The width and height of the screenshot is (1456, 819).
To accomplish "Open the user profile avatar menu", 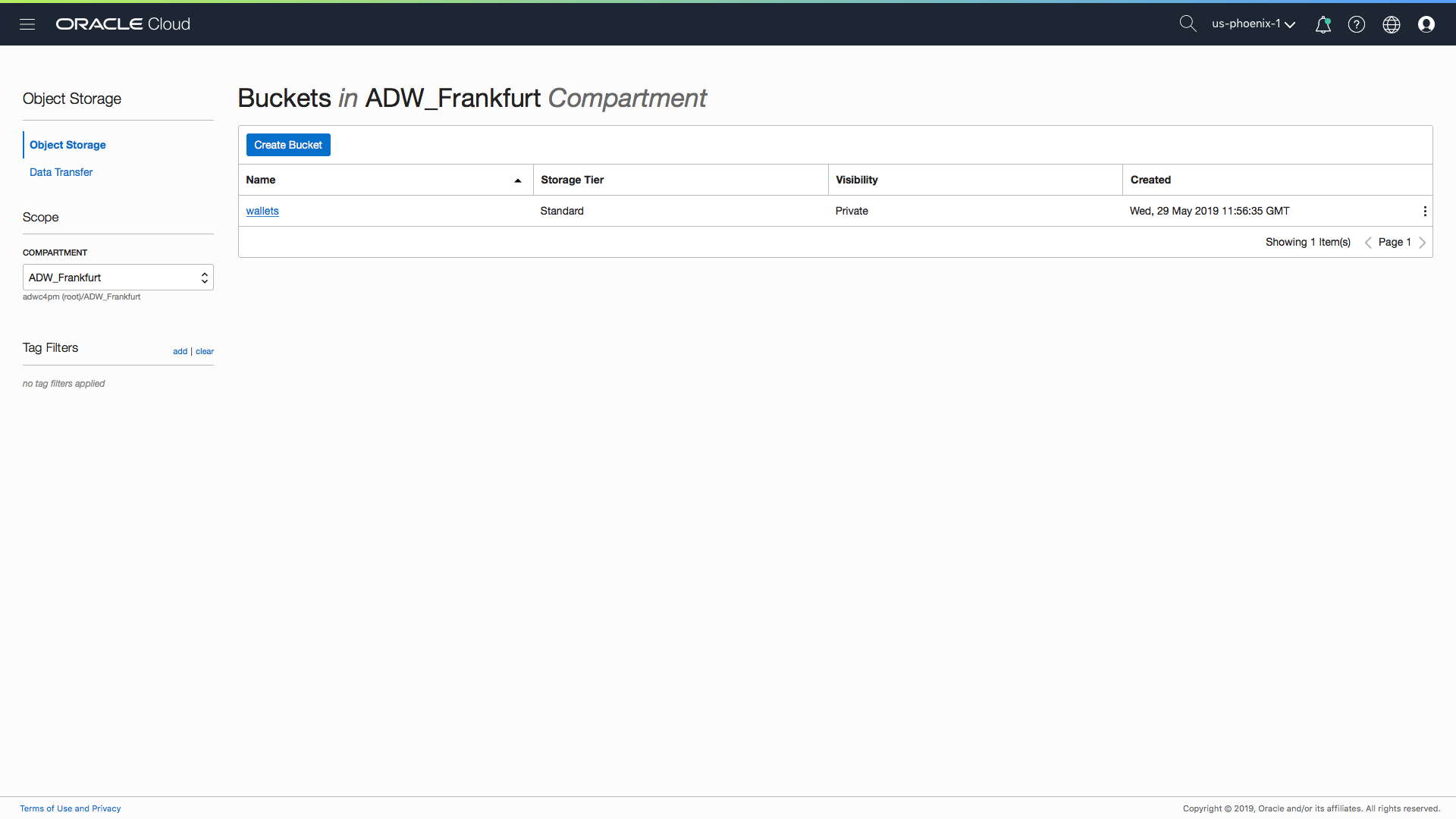I will [1426, 24].
